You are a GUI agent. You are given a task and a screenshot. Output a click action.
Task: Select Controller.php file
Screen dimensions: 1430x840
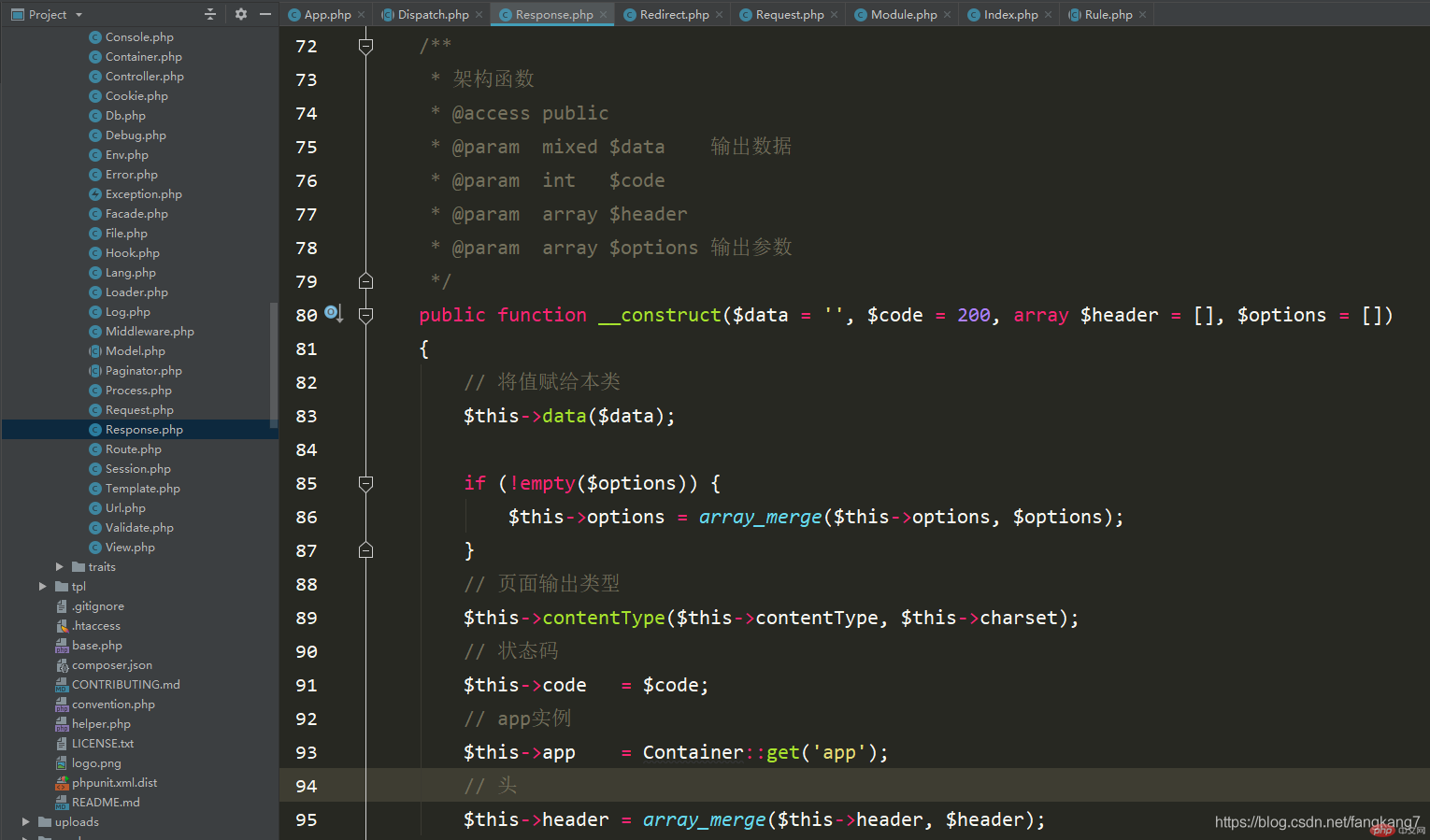[x=144, y=77]
